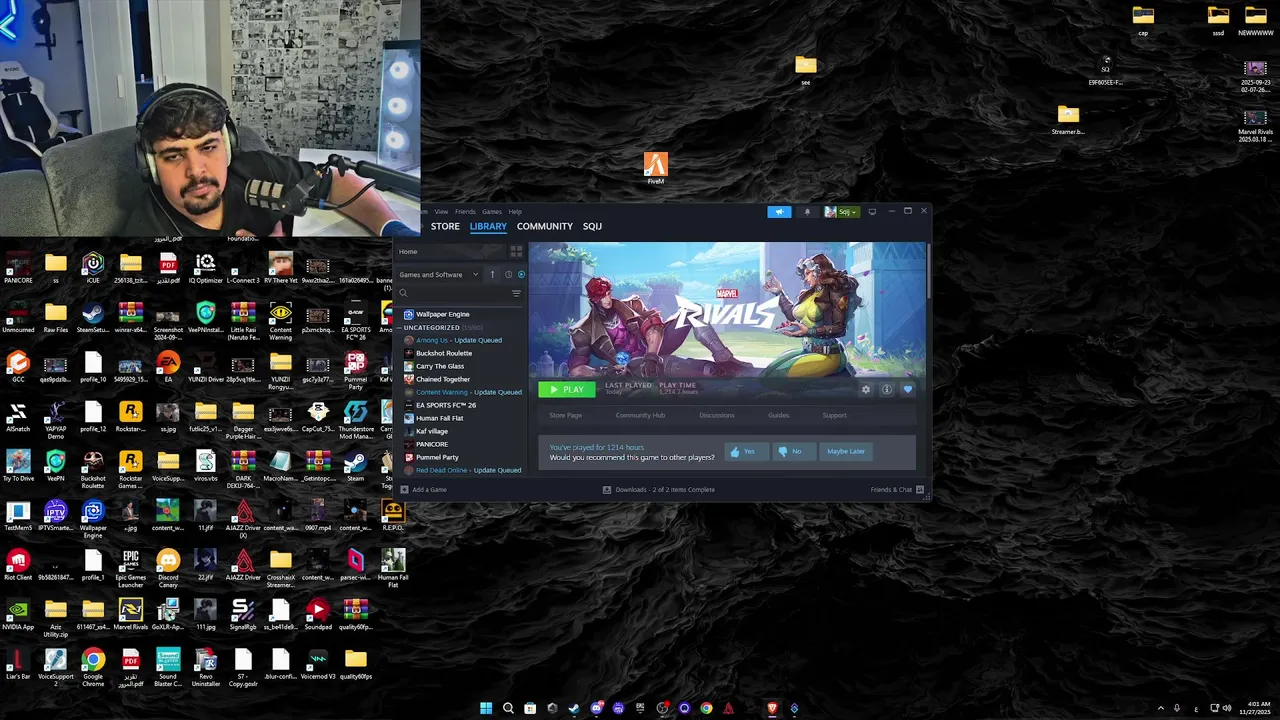The width and height of the screenshot is (1280, 720).
Task: Select the Discord Canary desktop icon
Action: coord(168,567)
